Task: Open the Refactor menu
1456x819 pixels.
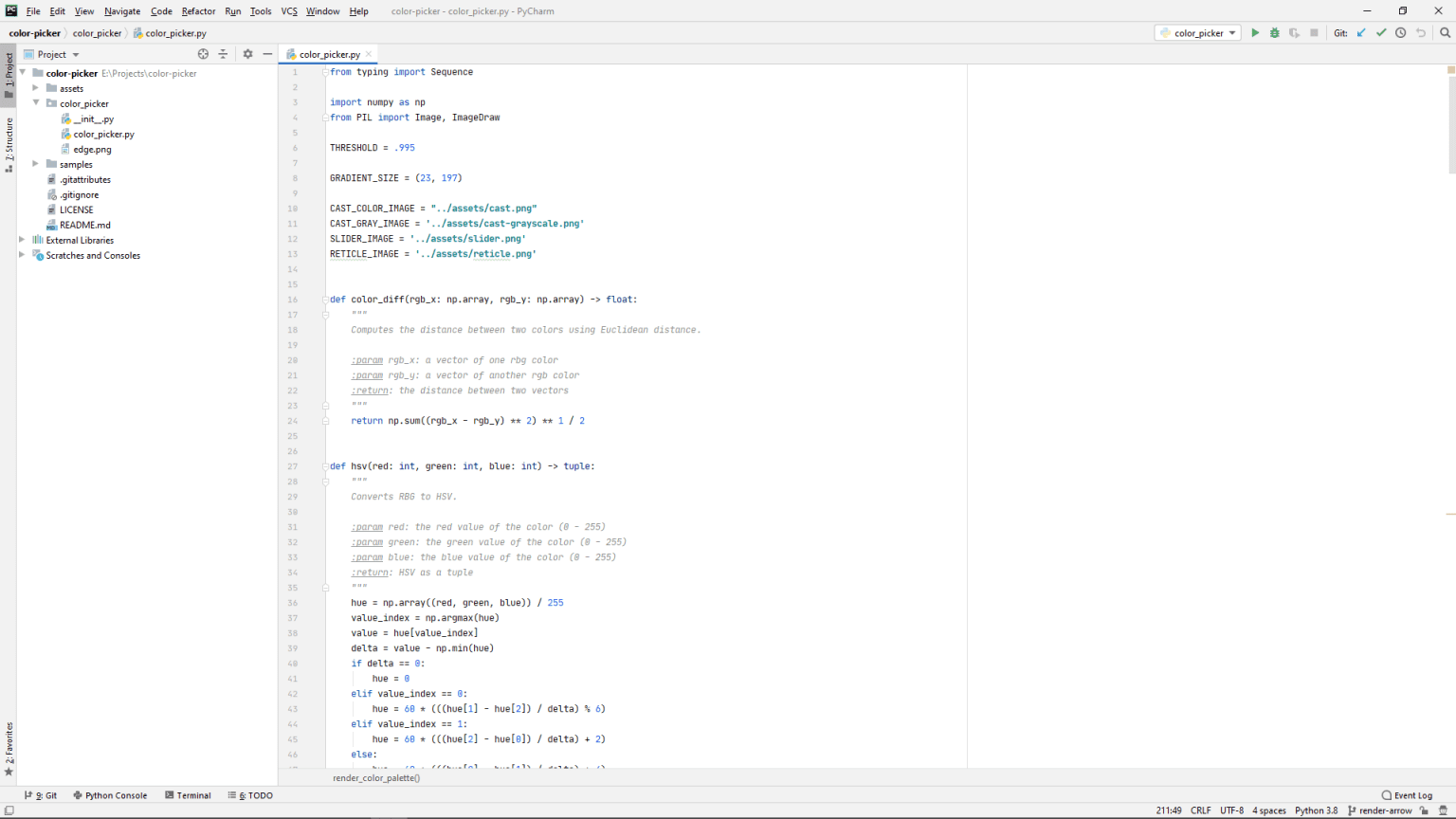Action: (198, 11)
